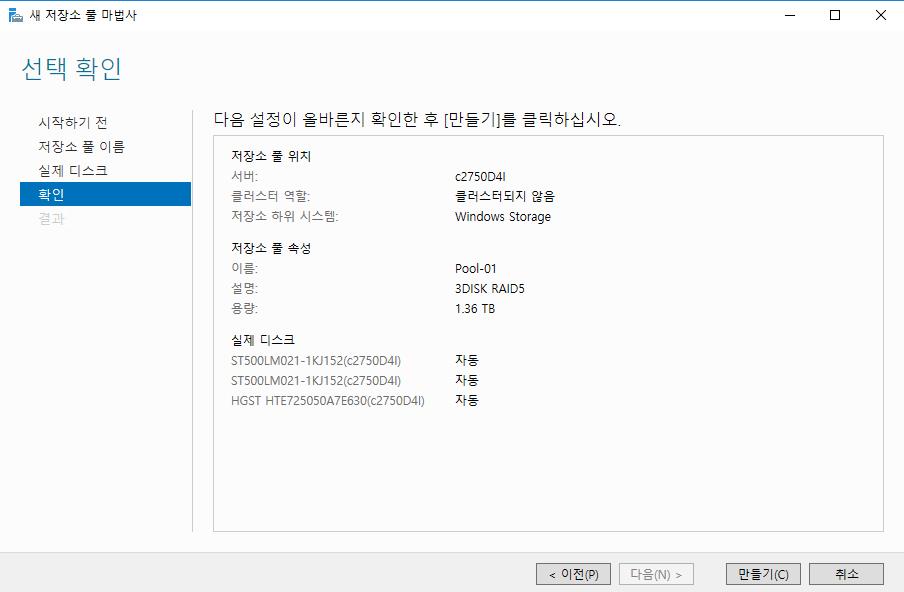Click the 클러스터되지 않음 value
904x592 pixels.
[504, 196]
